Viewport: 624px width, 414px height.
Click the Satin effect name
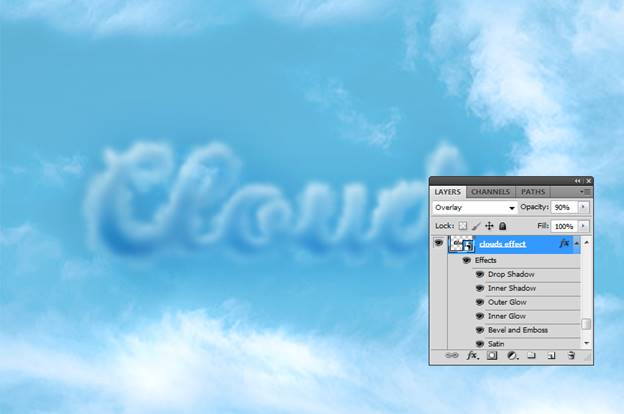[x=496, y=344]
